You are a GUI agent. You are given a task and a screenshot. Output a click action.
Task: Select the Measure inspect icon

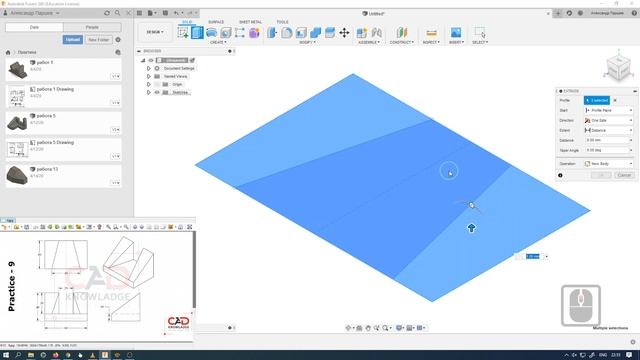point(431,33)
